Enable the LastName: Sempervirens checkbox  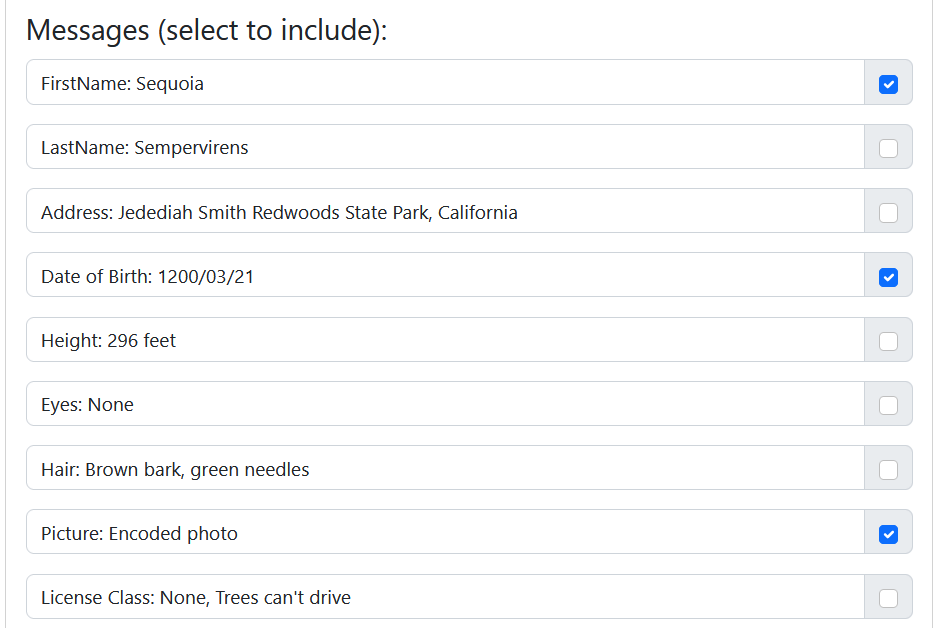pos(888,148)
